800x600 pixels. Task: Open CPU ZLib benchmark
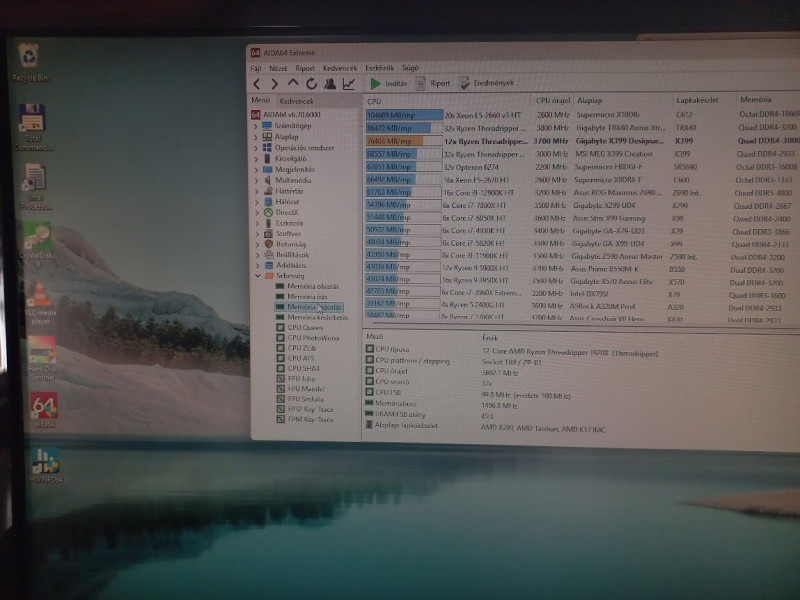tap(296, 348)
